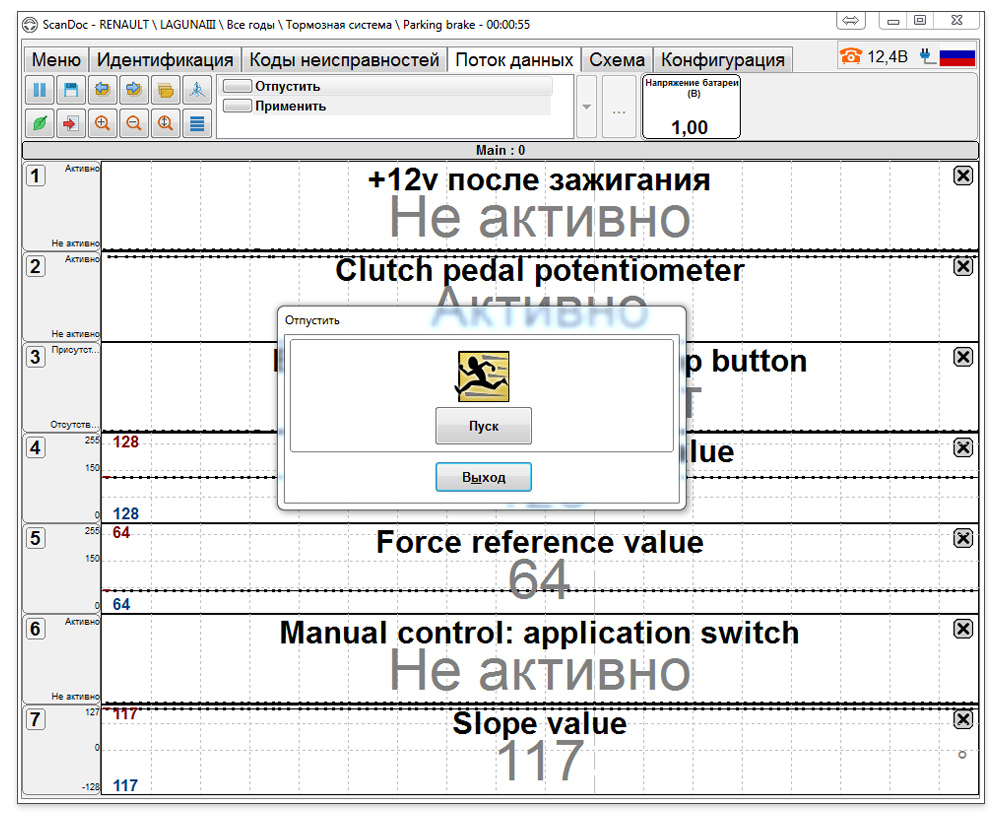Click the double-arrow icon in title bar
This screenshot has height=823, width=1000.
pyautogui.click(x=850, y=20)
